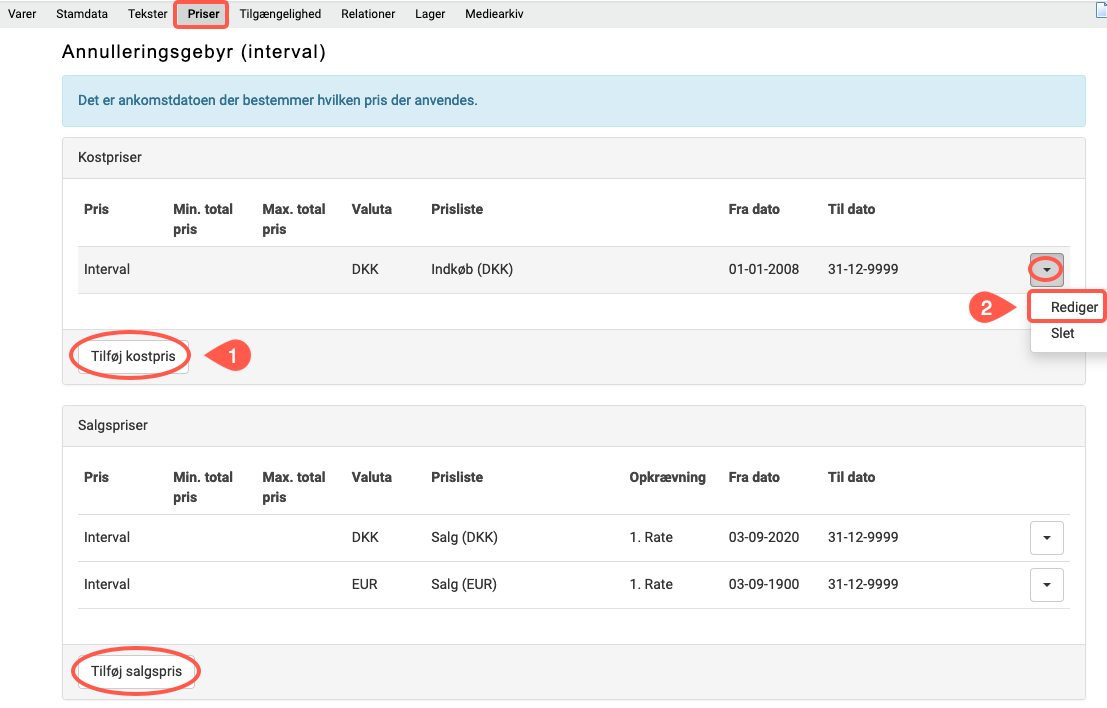Choose Rediger from the open menu
The height and width of the screenshot is (708, 1107).
(x=1074, y=307)
